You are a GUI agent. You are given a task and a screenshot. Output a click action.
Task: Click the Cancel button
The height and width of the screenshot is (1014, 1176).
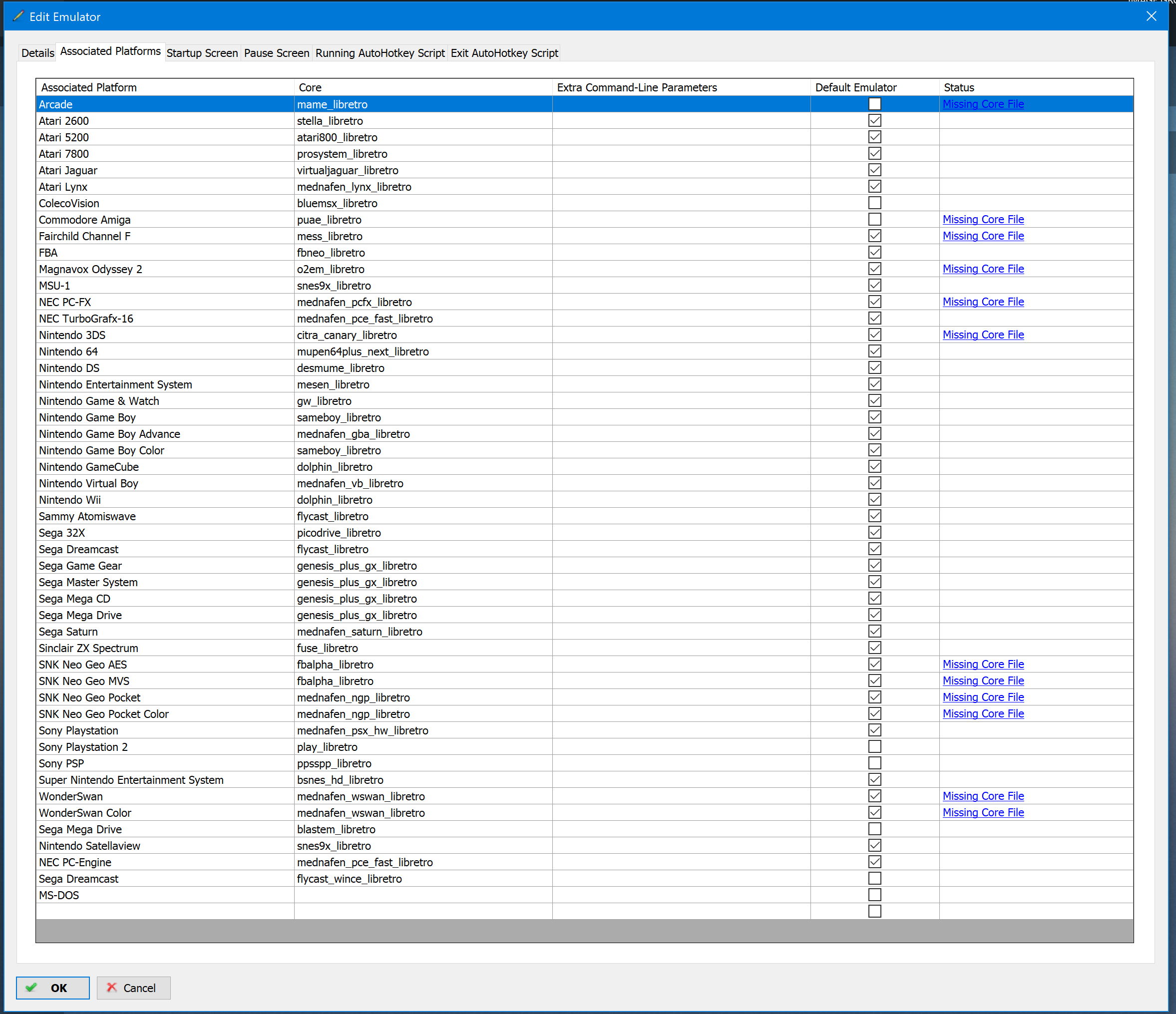click(133, 988)
